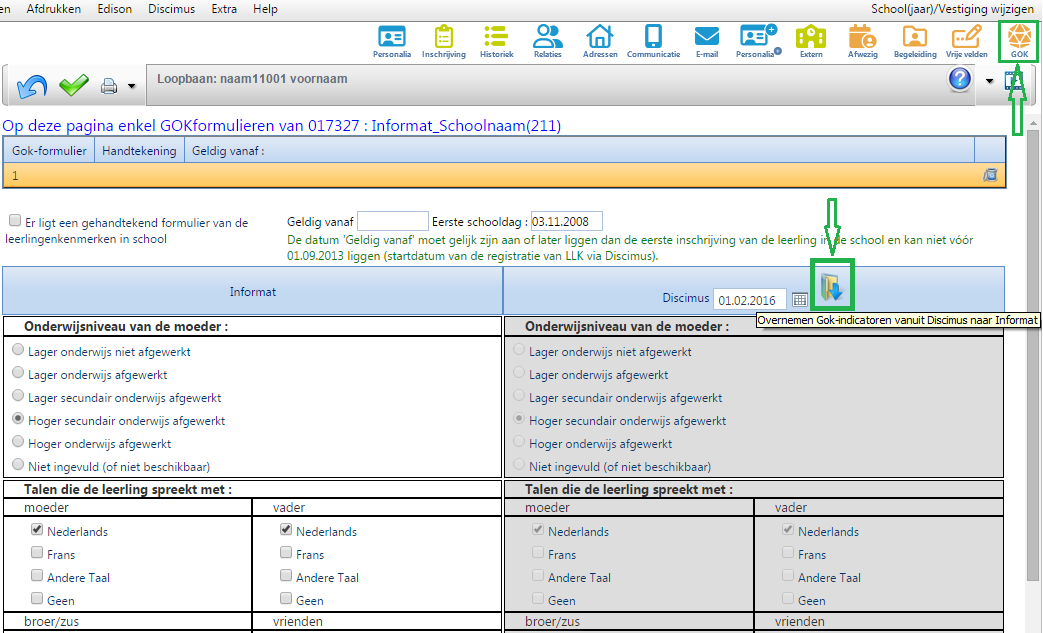The image size is (1043, 633).
Task: Tick the gehandtekend formulier checkbox
Action: pyautogui.click(x=15, y=220)
